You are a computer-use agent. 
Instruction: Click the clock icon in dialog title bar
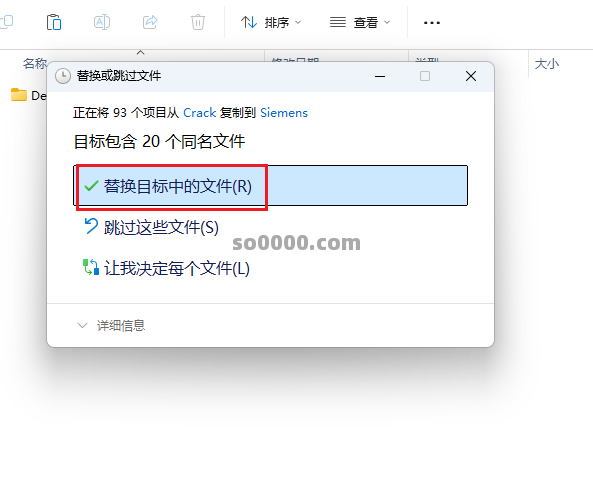[63, 76]
